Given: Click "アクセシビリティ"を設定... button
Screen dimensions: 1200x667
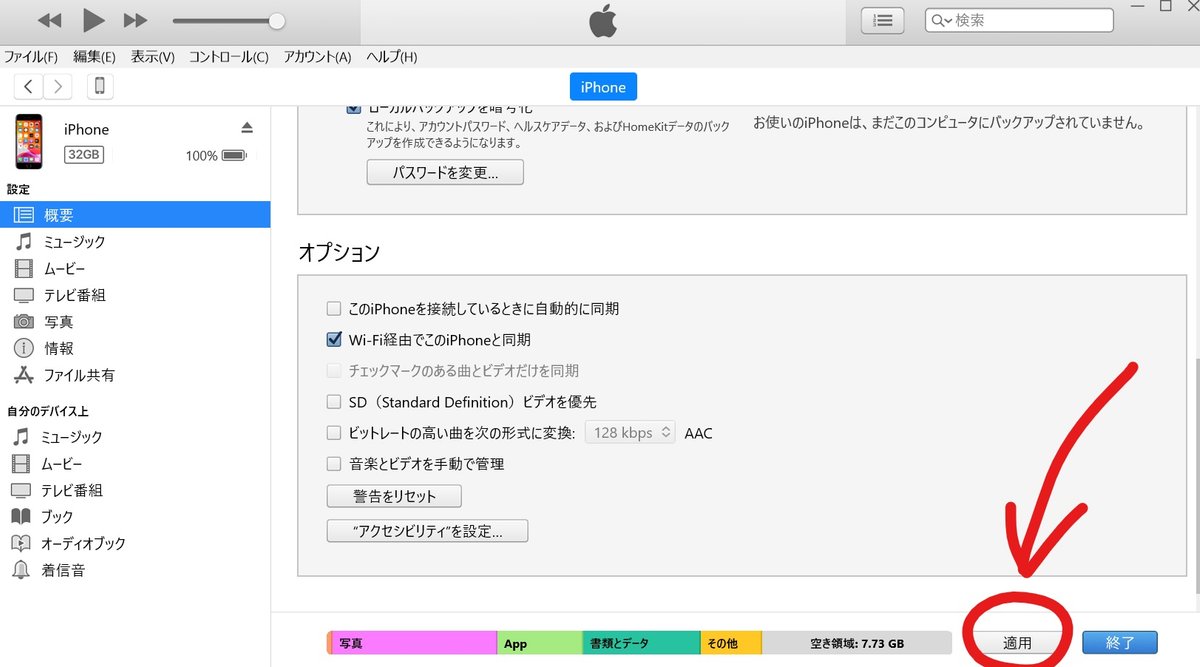Looking at the screenshot, I should pos(427,531).
